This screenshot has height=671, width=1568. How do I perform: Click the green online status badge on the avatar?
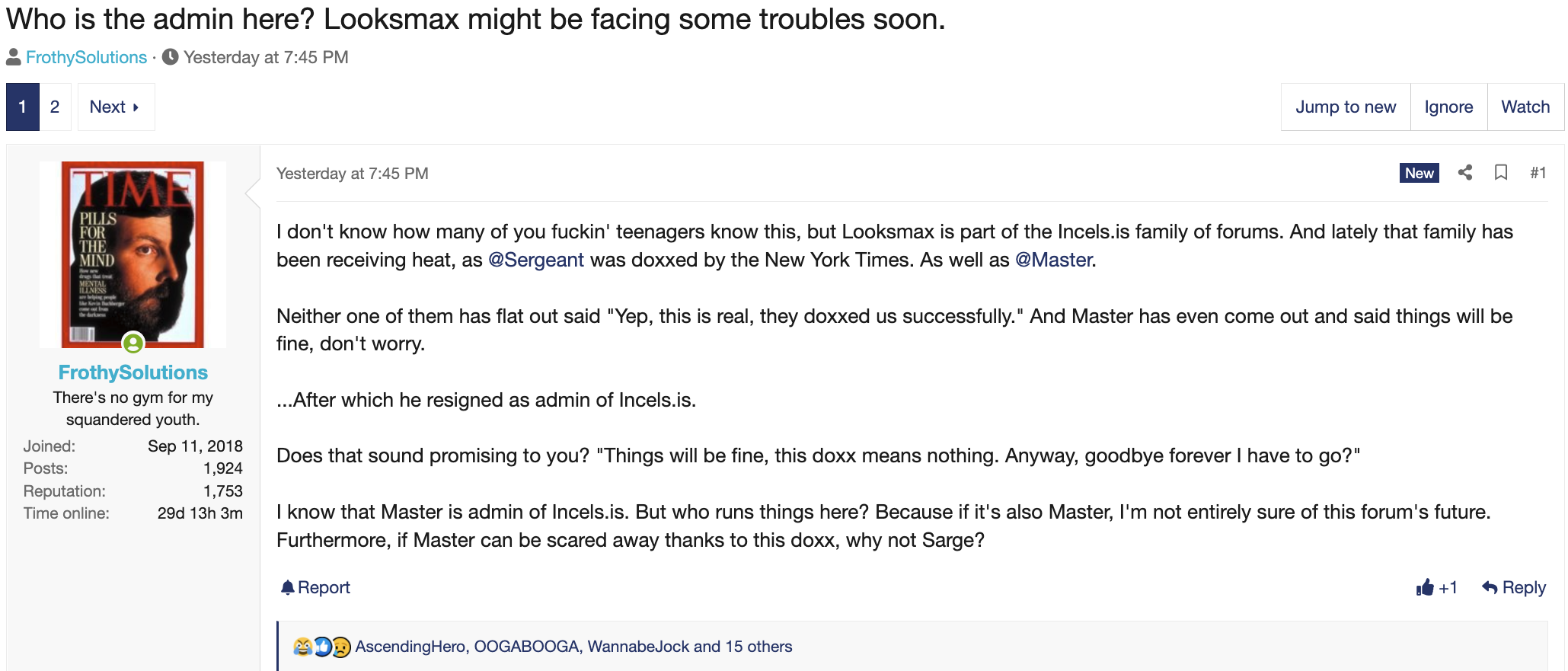click(x=133, y=343)
